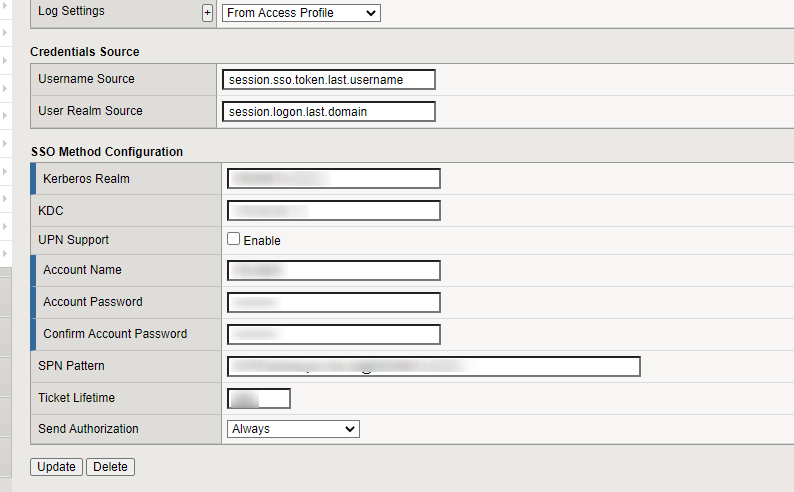
Task: Click the Delete button
Action: [x=110, y=467]
